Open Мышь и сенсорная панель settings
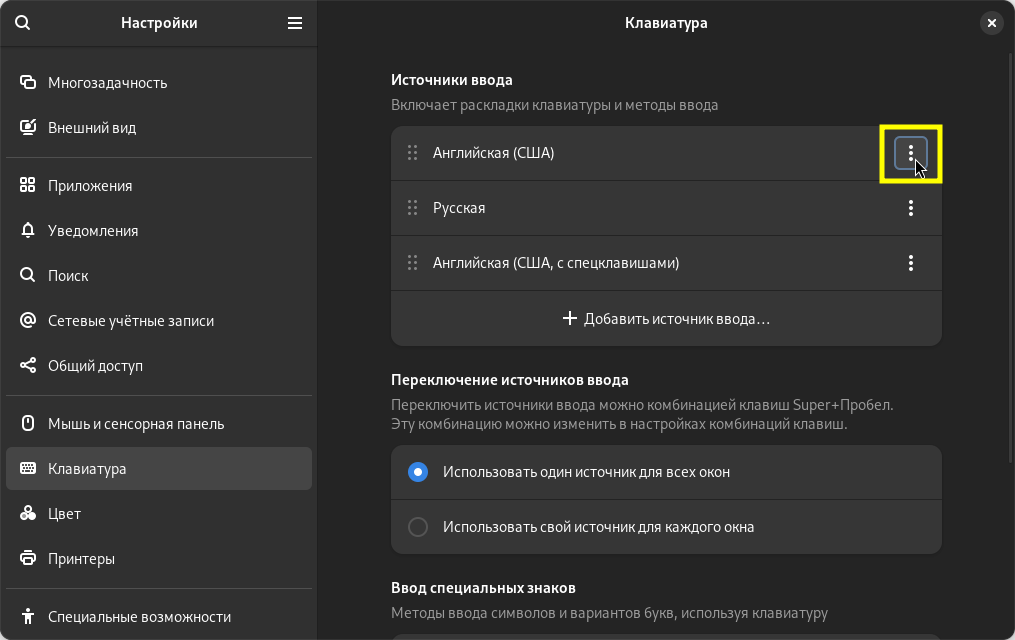1015x640 pixels. (136, 424)
